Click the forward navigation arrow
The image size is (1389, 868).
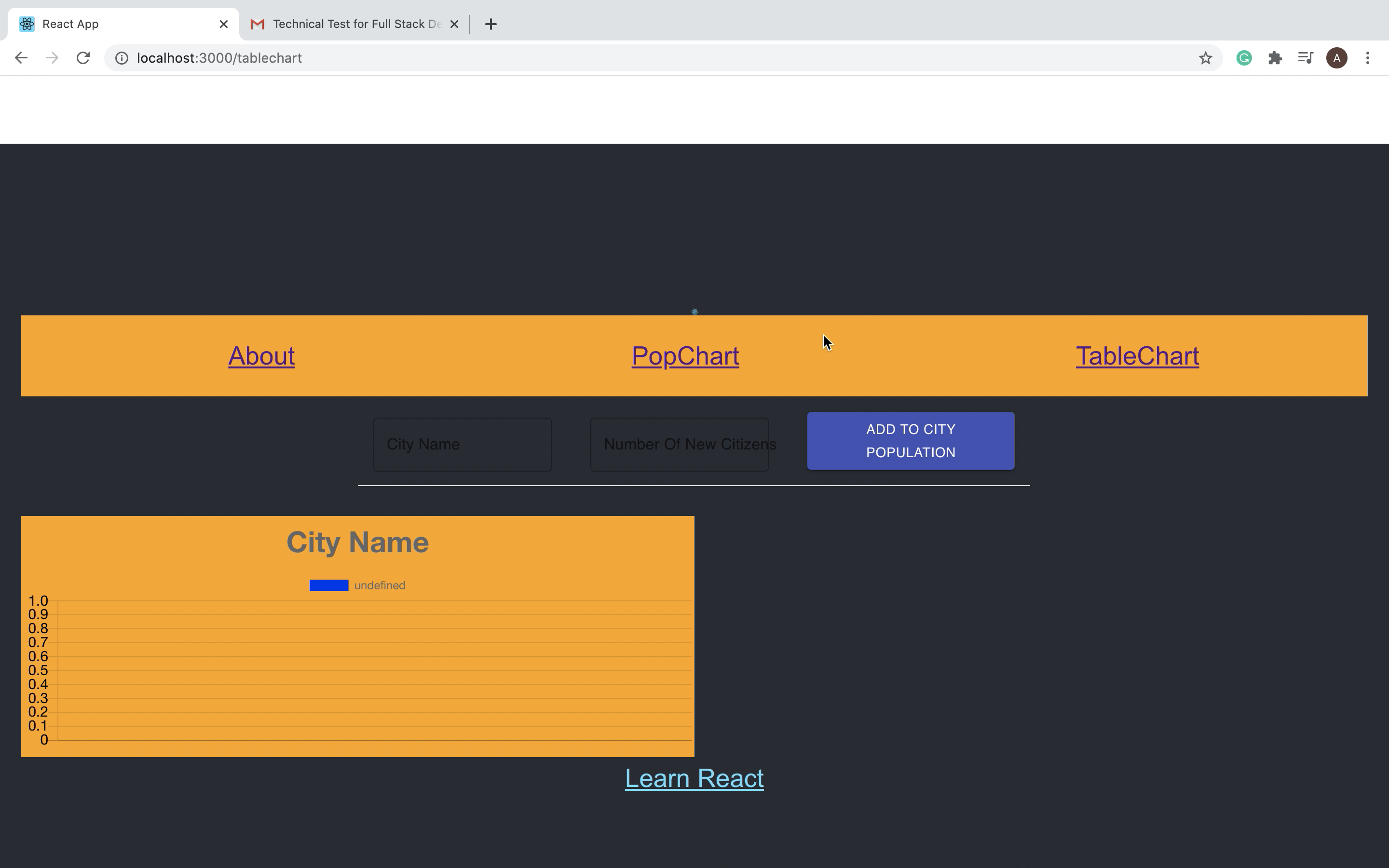point(52,57)
